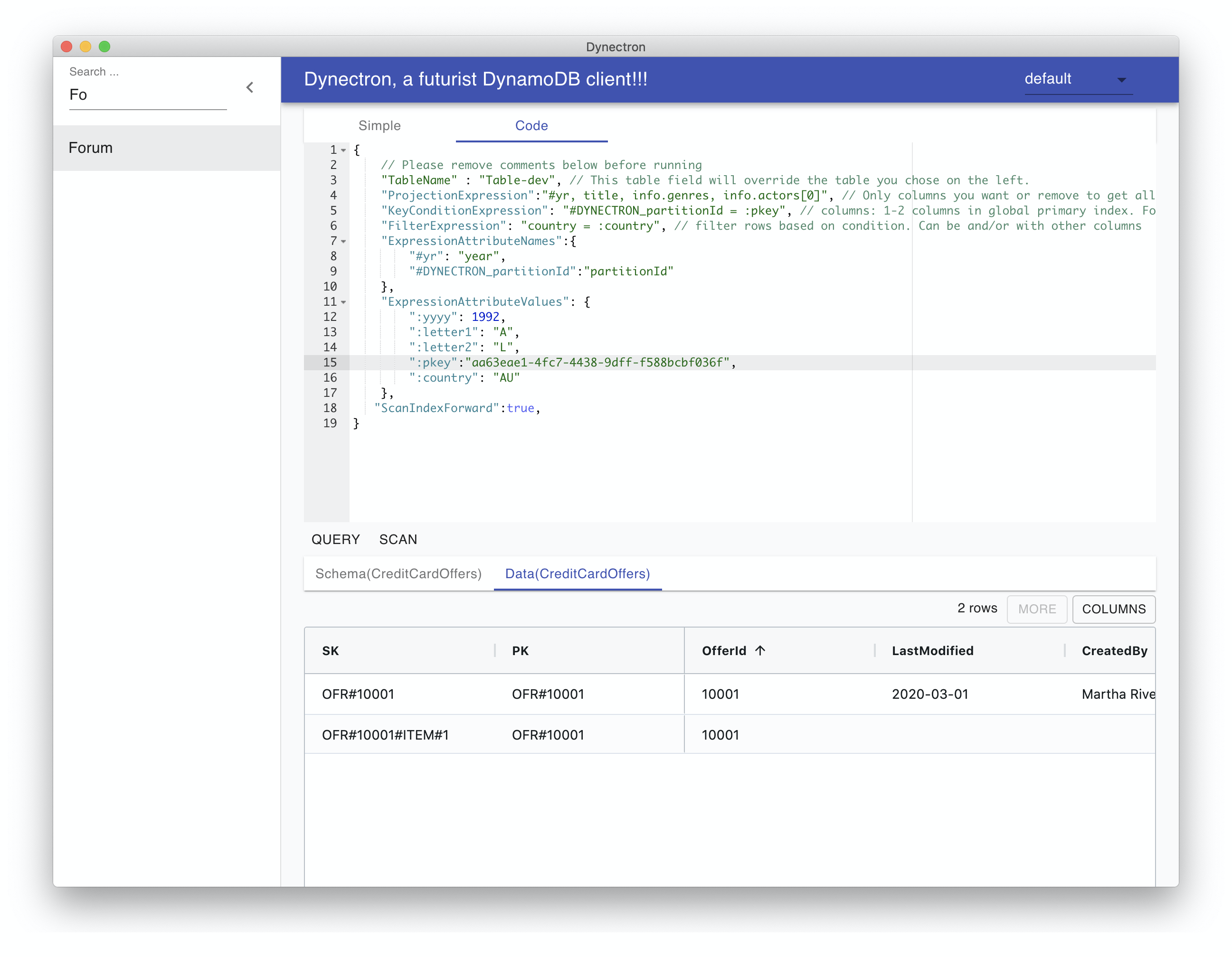
Task: Collapse the ExpressionAttributeNames fold on line 7
Action: [343, 241]
